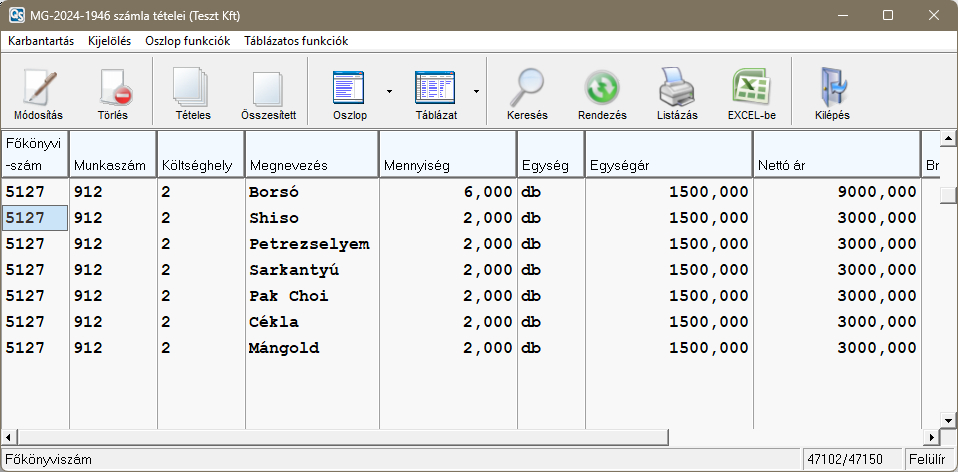The height and width of the screenshot is (472, 958).
Task: Click the vertical scrollbar down arrow
Action: [948, 420]
